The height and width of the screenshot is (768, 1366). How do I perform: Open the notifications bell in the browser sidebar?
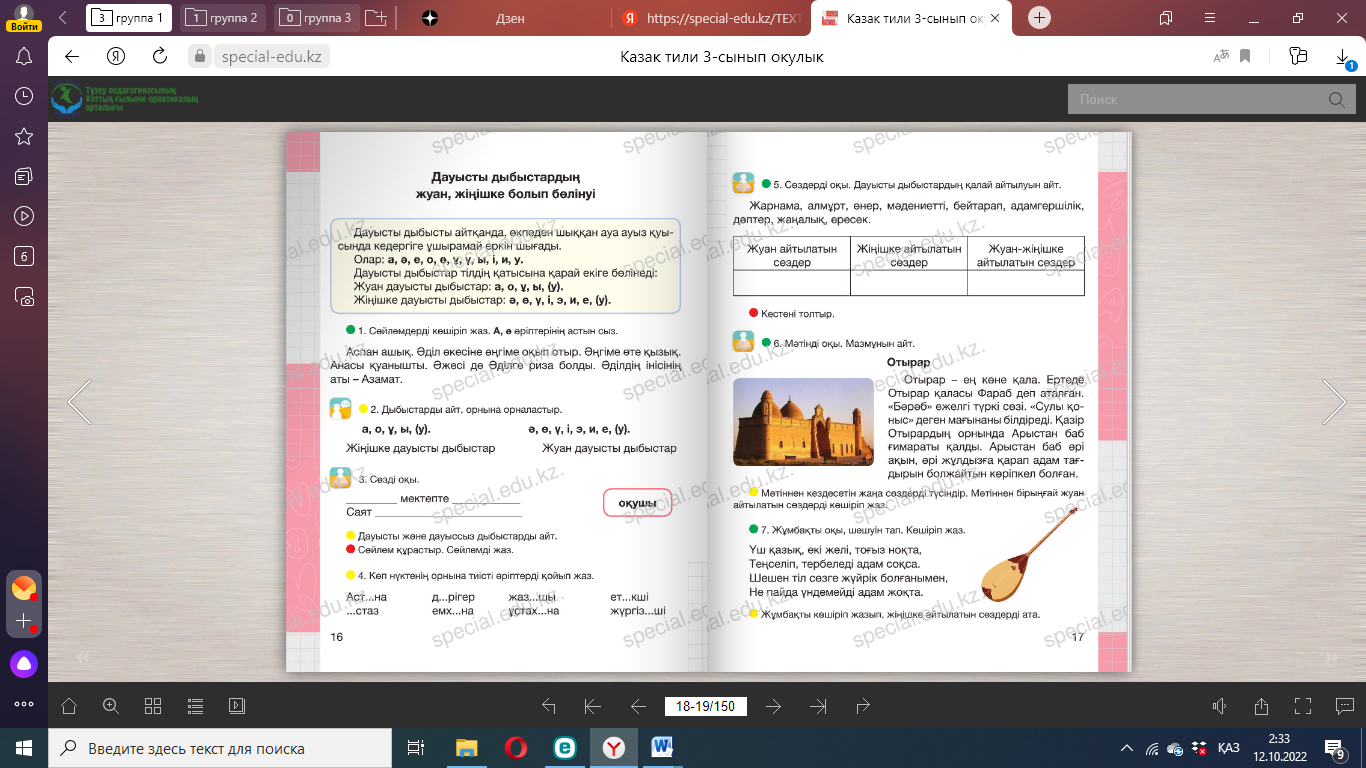point(25,57)
